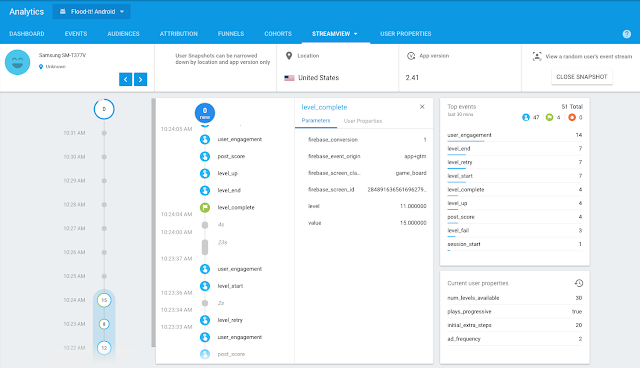Viewport: 640px width, 368px height.
Task: Click the 10:22 AM timeline bubble 12
Action: click(x=104, y=348)
